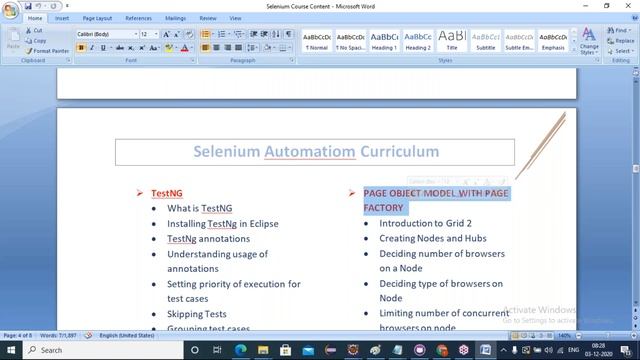Clear formatting with the eraser icon
640x360 pixels.
[189, 35]
